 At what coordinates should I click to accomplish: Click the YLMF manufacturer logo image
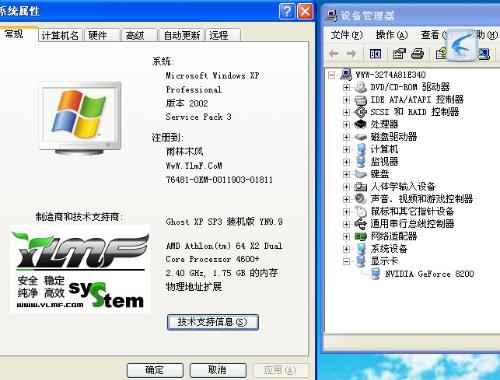click(80, 269)
